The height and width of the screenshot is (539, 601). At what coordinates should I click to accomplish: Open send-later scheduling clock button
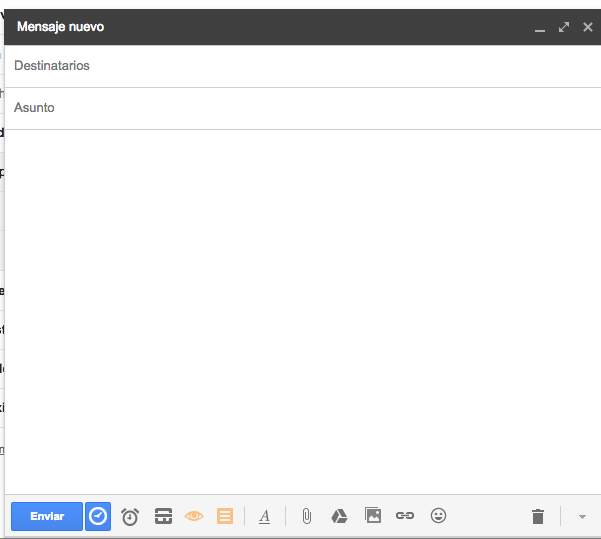[x=98, y=516]
